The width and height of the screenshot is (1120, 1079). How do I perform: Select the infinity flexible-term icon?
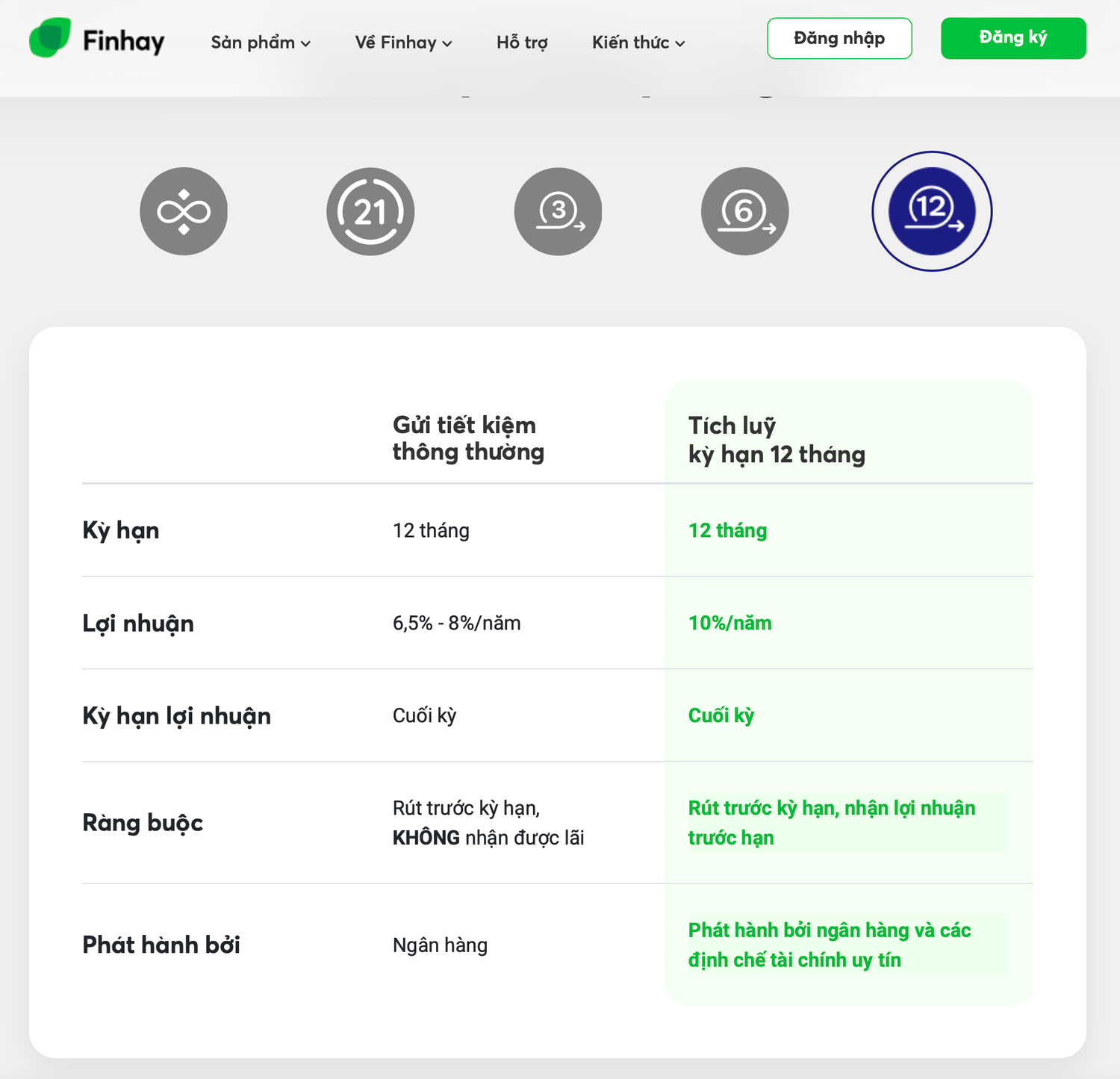184,211
